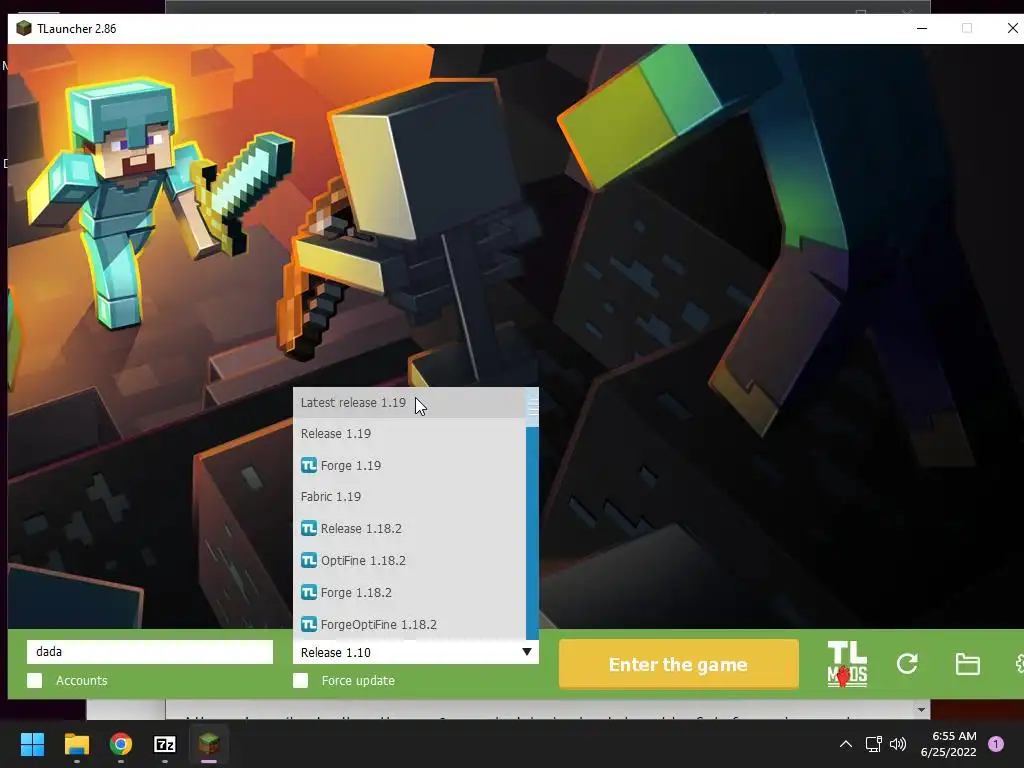Pick Release 1.18.2 from the list
This screenshot has height=768, width=1024.
point(409,528)
